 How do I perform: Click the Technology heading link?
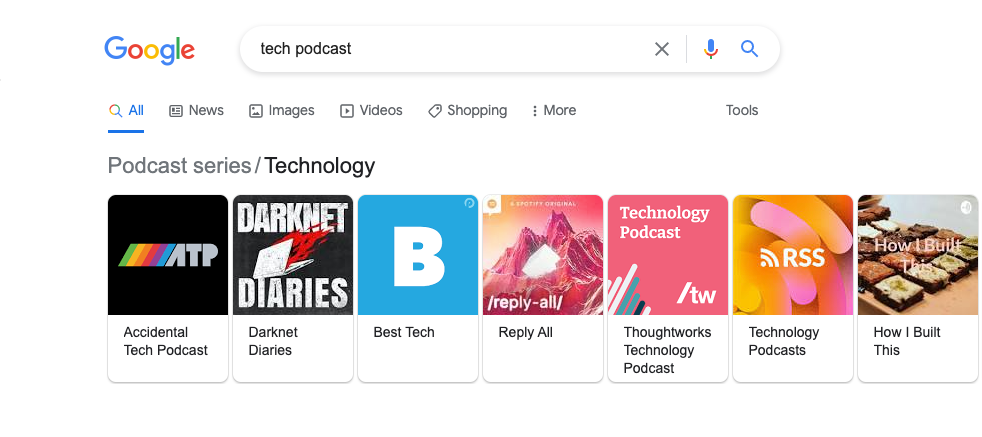pyautogui.click(x=319, y=166)
